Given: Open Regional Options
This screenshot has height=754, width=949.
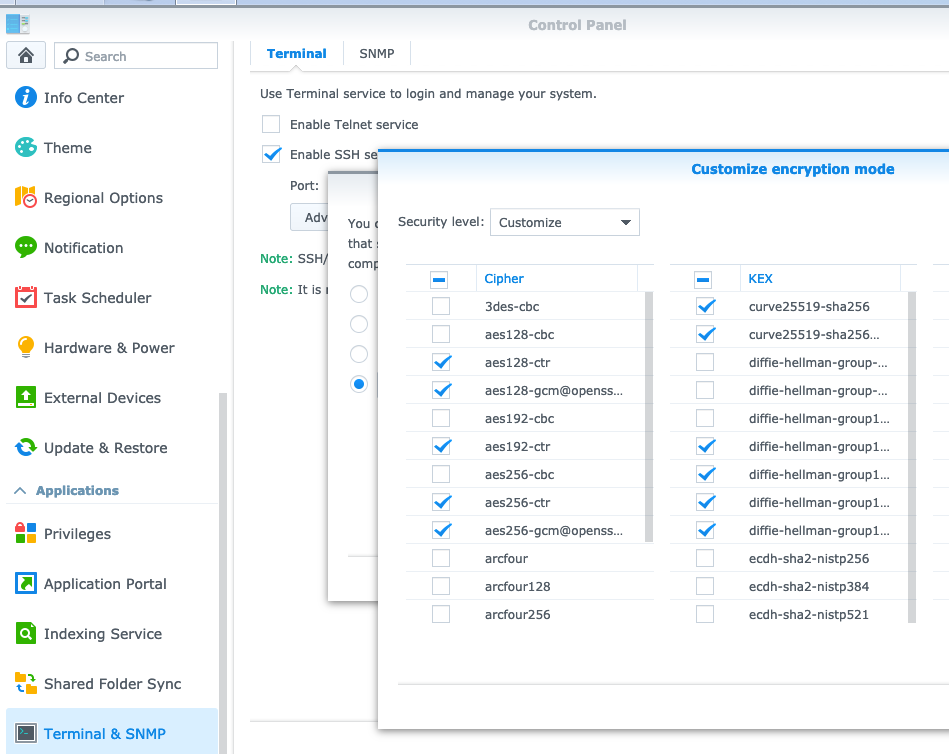Looking at the screenshot, I should pyautogui.click(x=103, y=198).
